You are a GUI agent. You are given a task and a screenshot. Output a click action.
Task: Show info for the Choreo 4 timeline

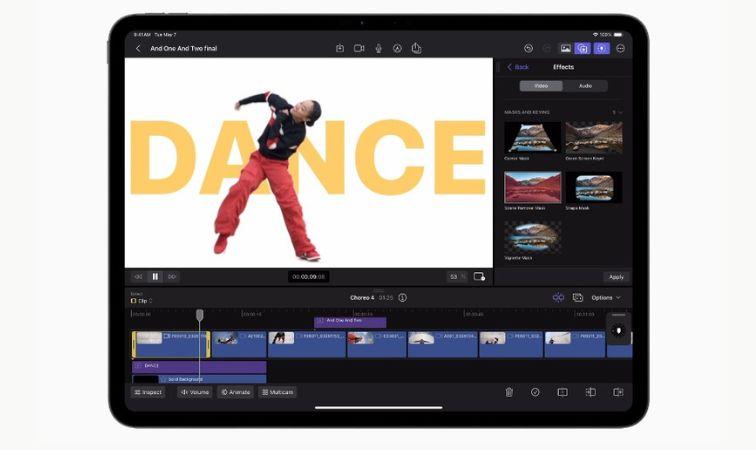[x=403, y=298]
